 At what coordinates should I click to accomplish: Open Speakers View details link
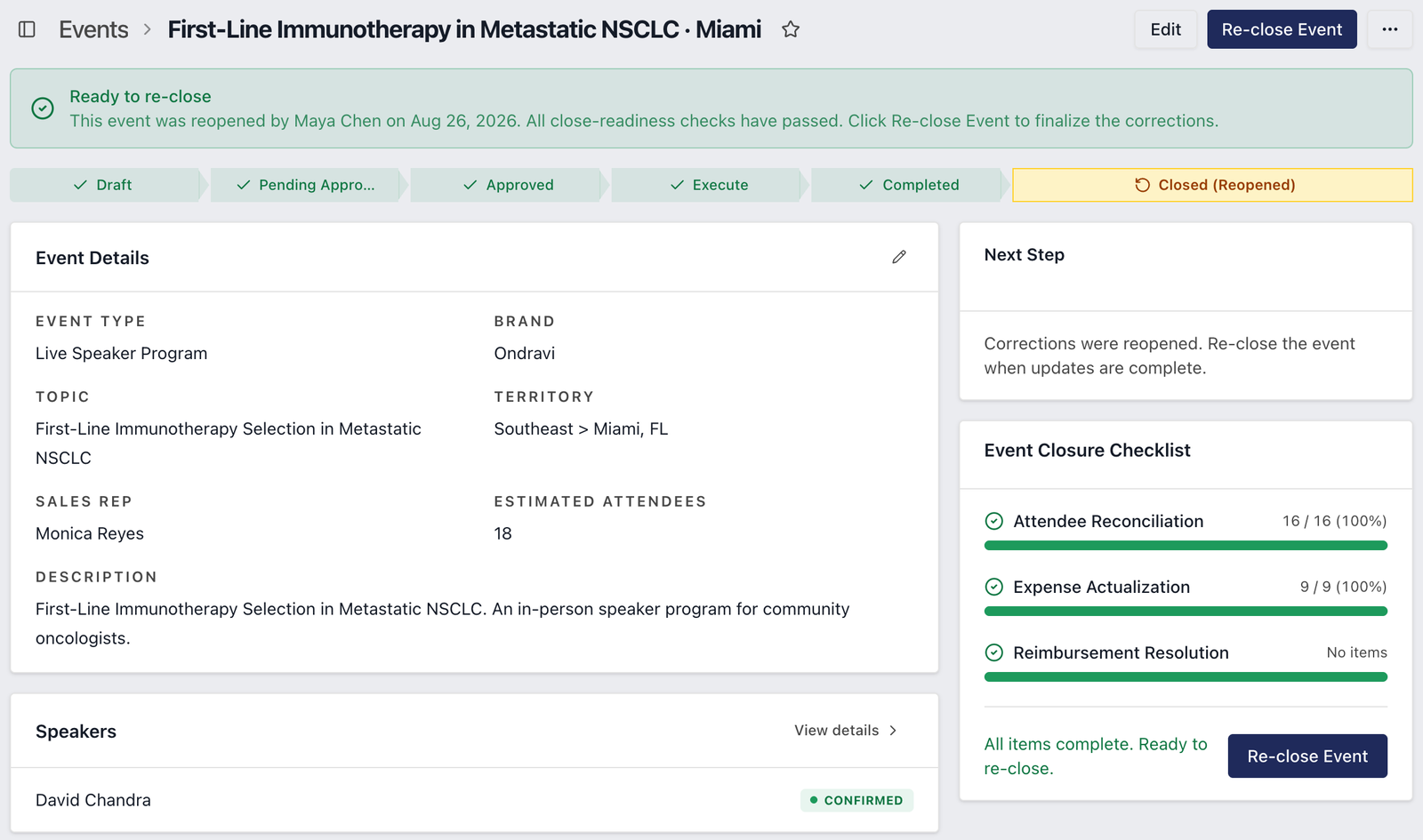click(846, 731)
